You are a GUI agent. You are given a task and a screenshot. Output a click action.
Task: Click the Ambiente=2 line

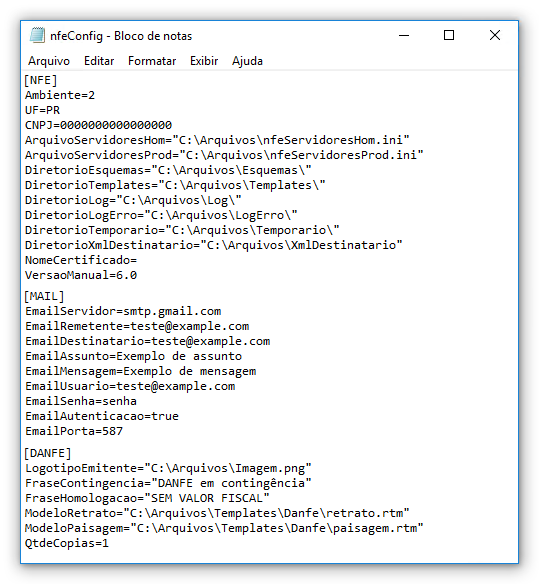click(60, 95)
